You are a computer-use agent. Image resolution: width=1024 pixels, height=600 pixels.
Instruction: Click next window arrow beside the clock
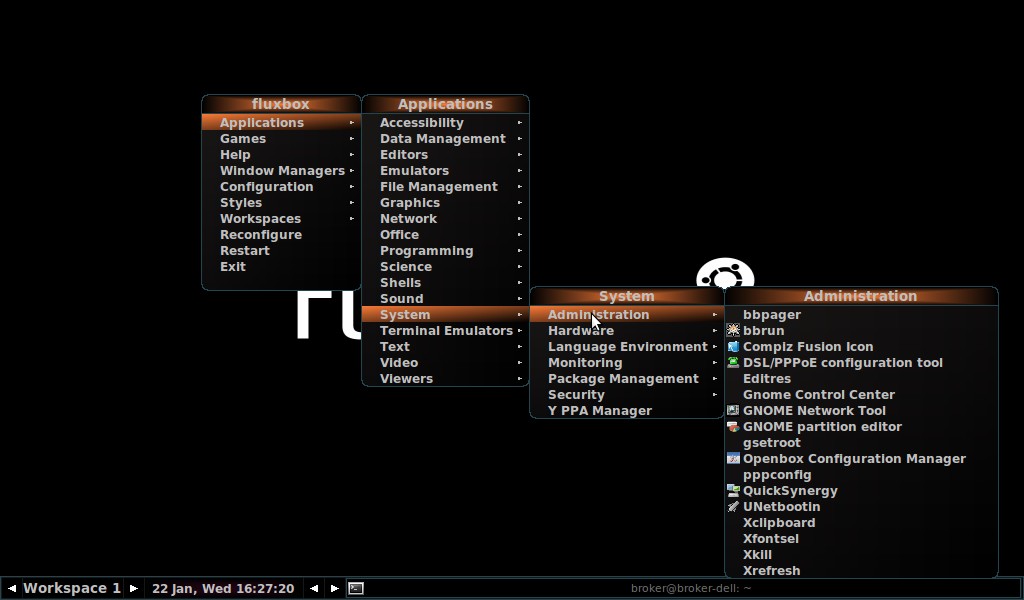(x=334, y=588)
